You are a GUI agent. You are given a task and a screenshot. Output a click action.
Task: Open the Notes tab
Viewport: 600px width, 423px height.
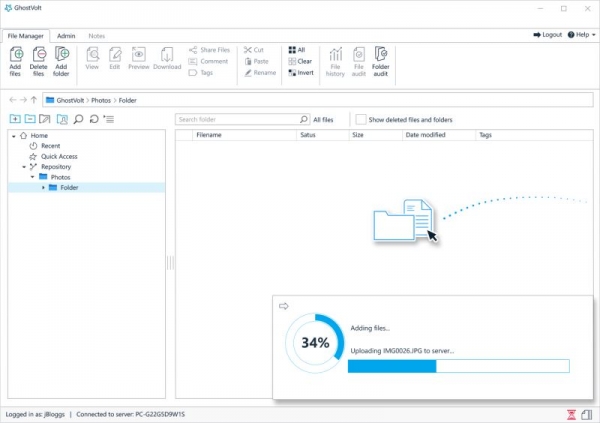coord(96,35)
